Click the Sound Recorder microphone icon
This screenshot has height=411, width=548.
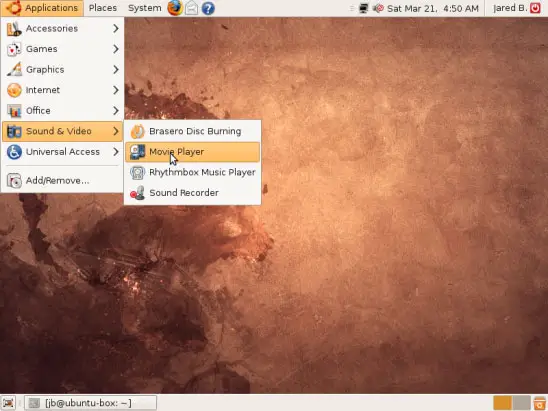coord(137,193)
